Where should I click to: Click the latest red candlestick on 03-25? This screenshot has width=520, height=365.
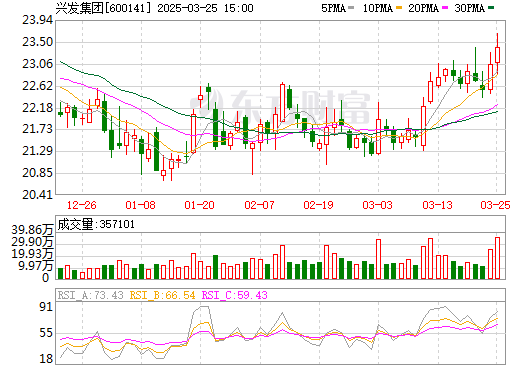coord(498,55)
